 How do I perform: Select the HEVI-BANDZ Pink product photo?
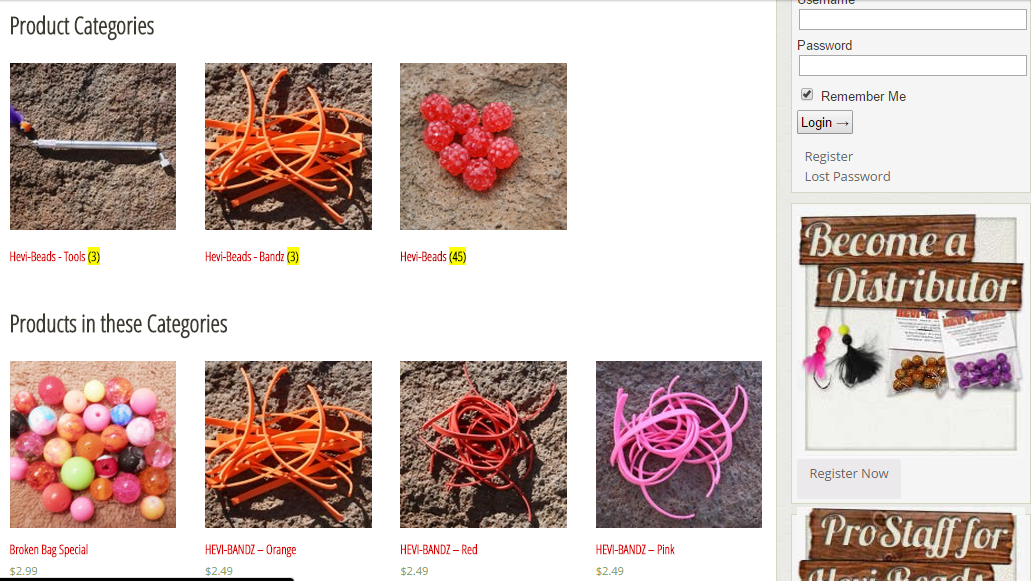coord(679,444)
